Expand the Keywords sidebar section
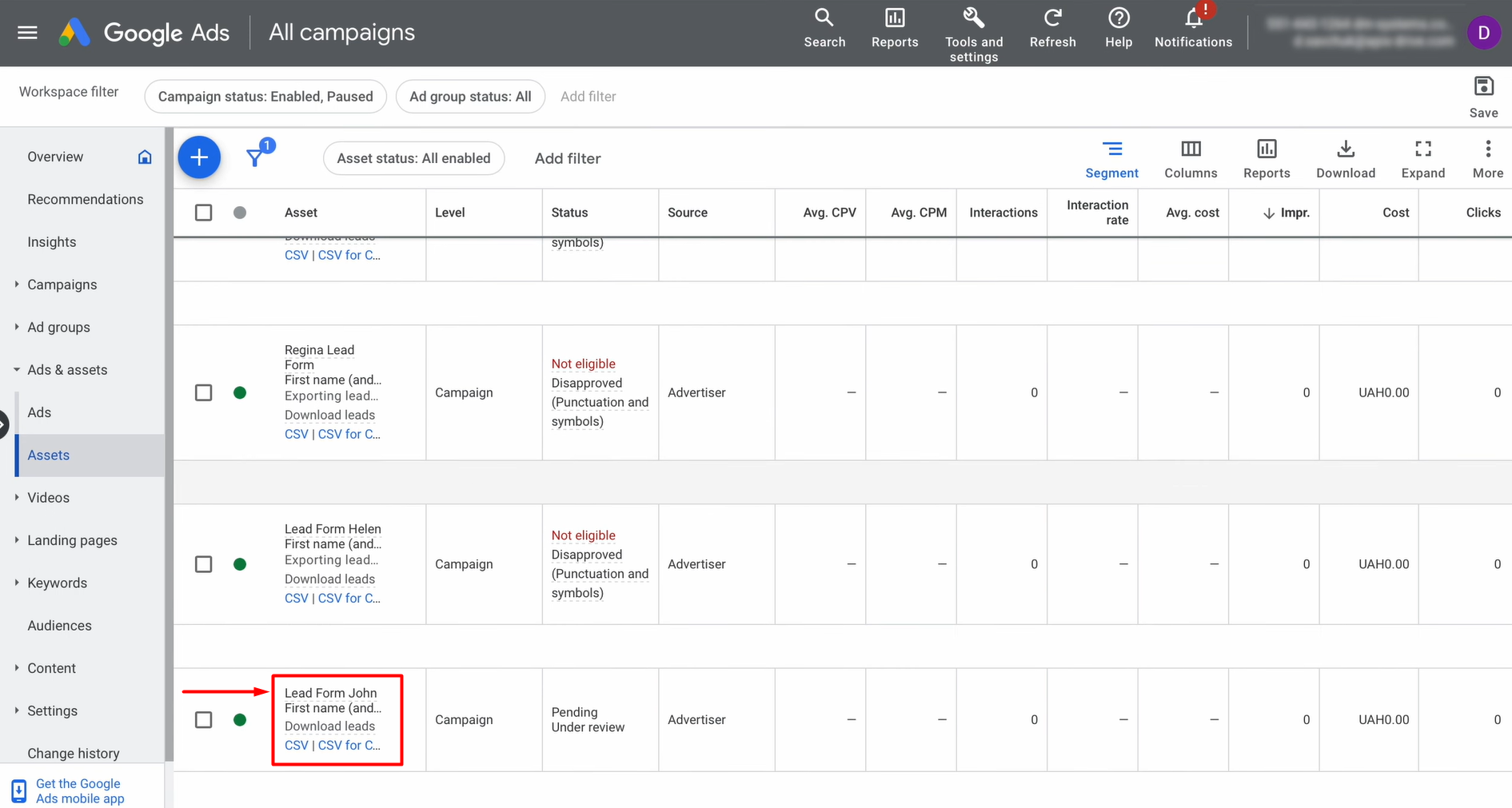The width and height of the screenshot is (1512, 808). [18, 583]
